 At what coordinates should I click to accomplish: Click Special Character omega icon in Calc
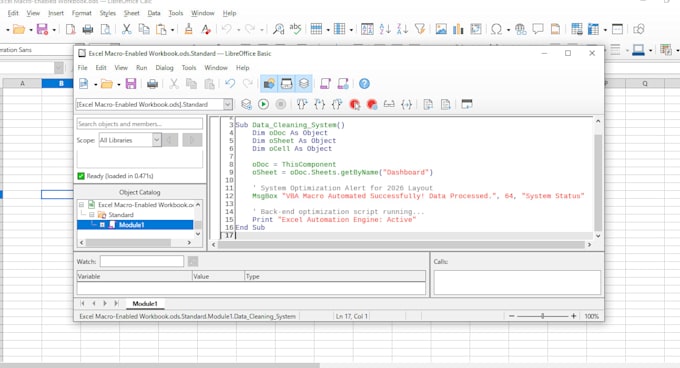[x=497, y=29]
